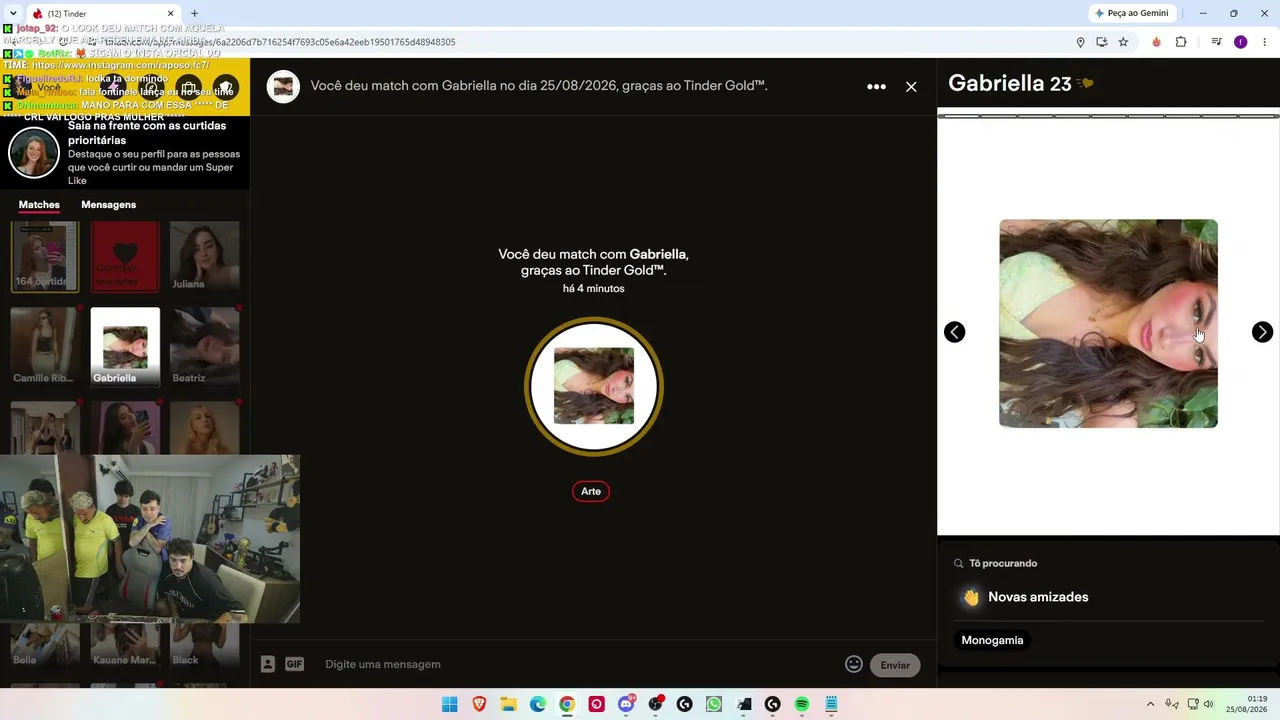Image resolution: width=1280 pixels, height=720 pixels.
Task: Open the Gabriella match thumbnail
Action: pos(125,347)
